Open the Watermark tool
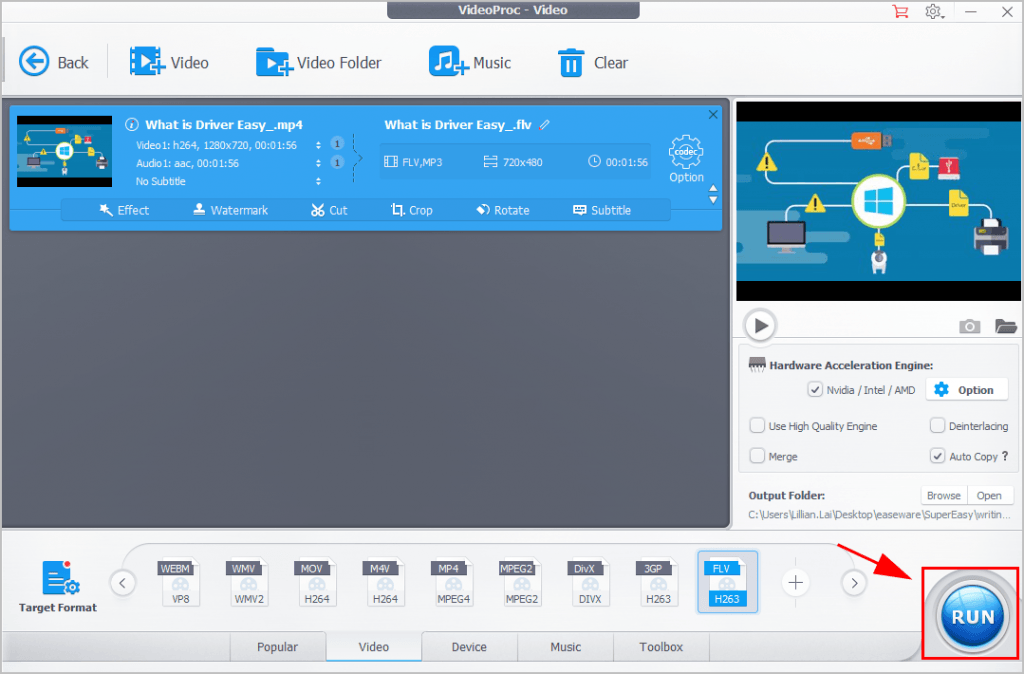1024x674 pixels. (231, 210)
